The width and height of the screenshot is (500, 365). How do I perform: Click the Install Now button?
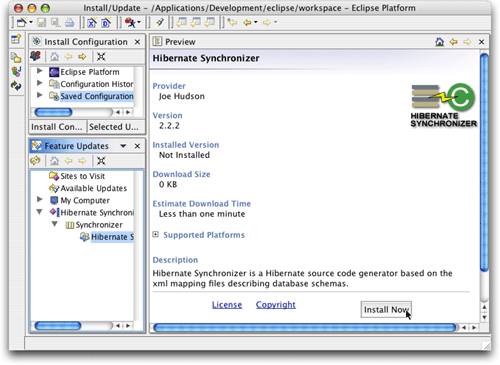click(386, 310)
